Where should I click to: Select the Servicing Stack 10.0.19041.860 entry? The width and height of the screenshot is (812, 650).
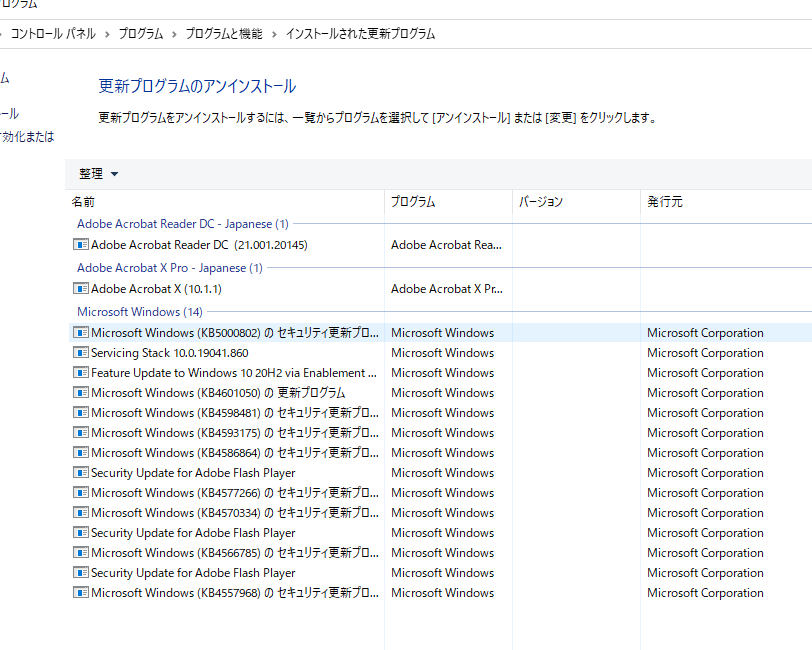[x=170, y=353]
